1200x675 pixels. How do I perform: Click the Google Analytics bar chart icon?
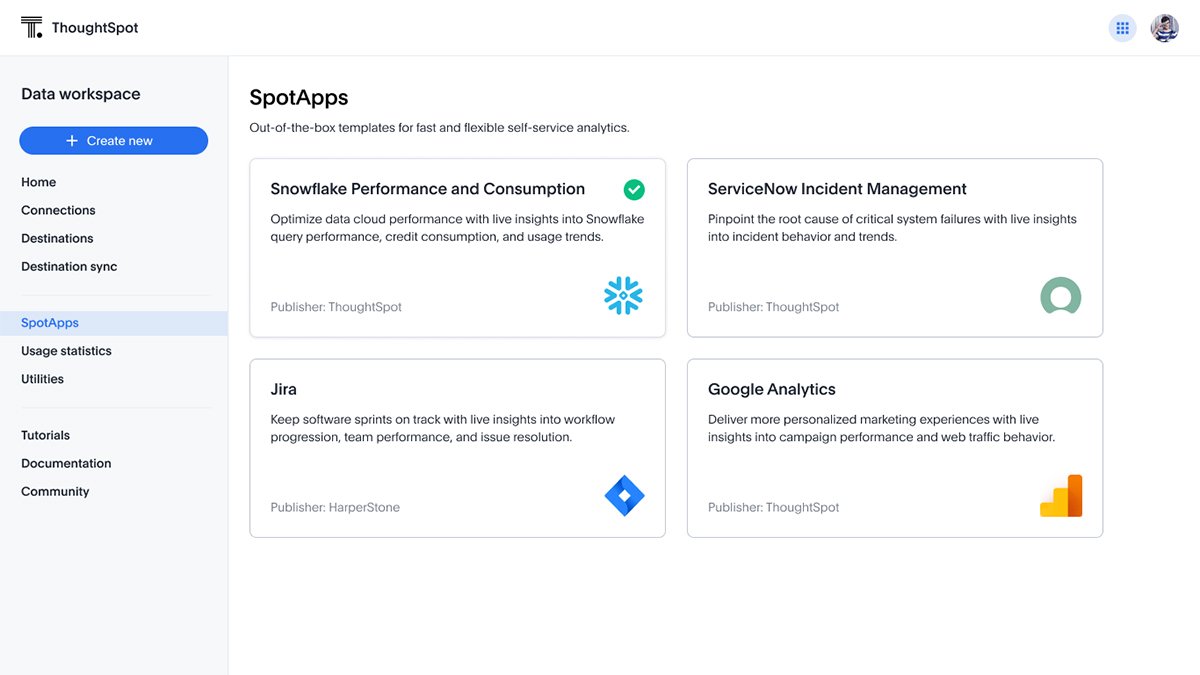[x=1061, y=495]
